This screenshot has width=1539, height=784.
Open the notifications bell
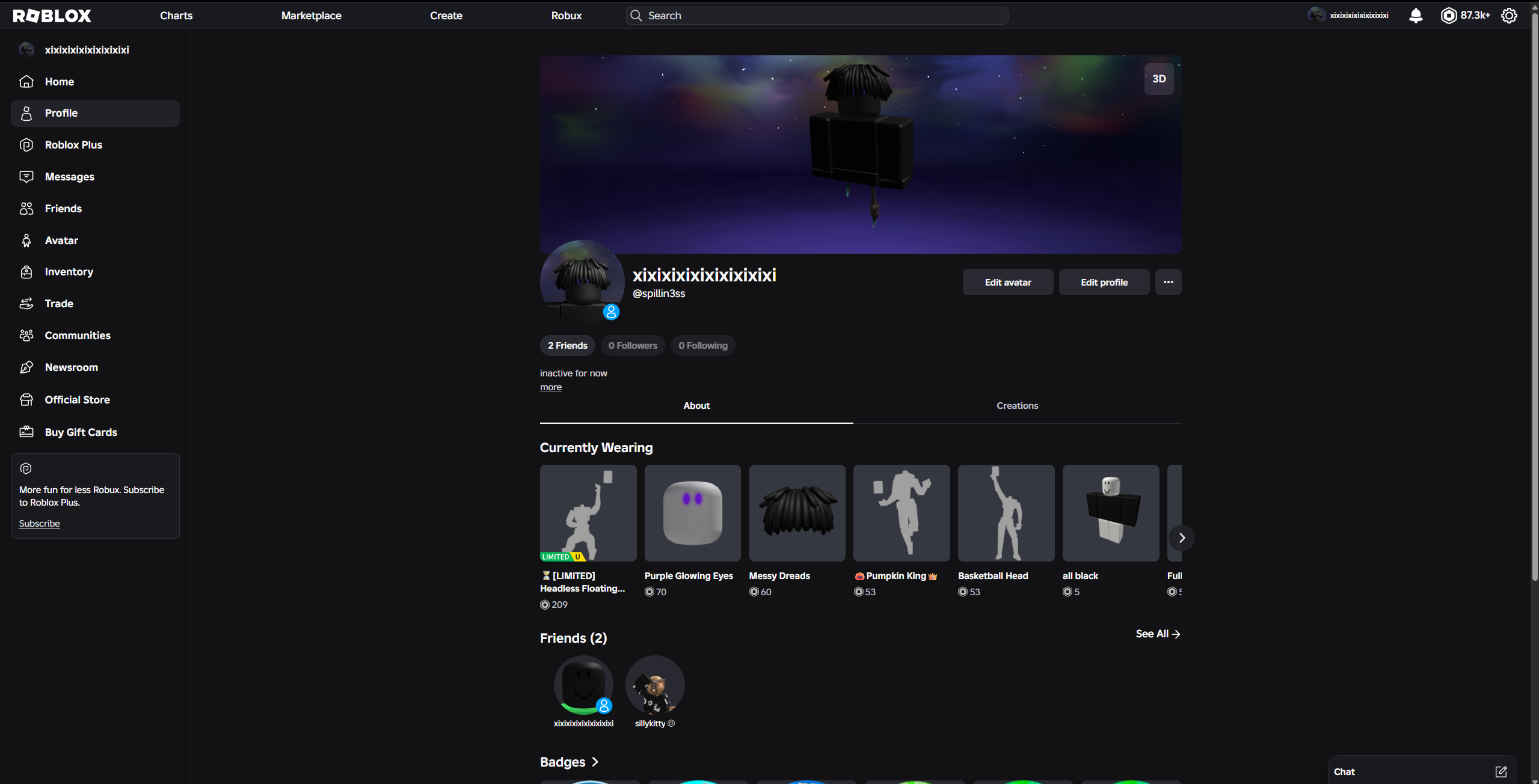(1416, 16)
